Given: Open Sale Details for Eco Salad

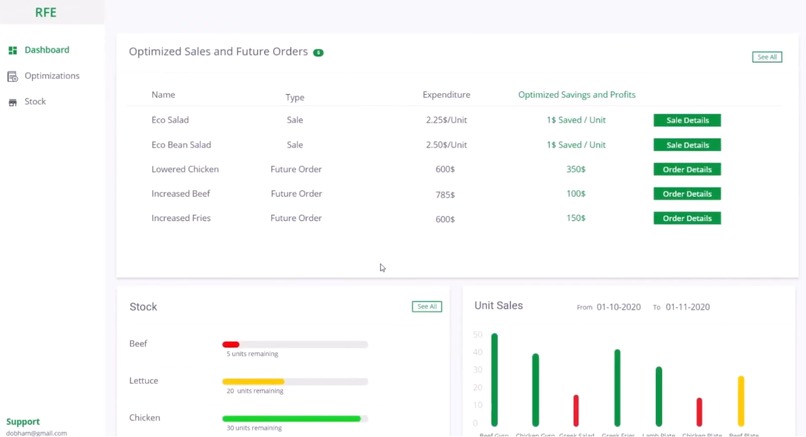Looking at the screenshot, I should [x=687, y=120].
